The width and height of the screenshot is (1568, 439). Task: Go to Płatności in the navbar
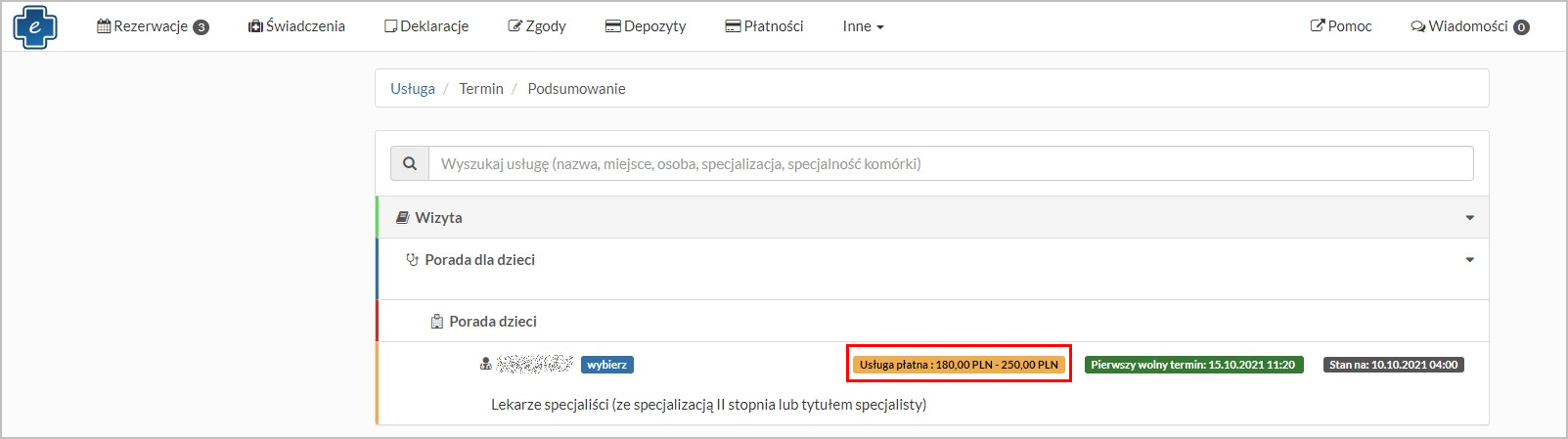[764, 26]
